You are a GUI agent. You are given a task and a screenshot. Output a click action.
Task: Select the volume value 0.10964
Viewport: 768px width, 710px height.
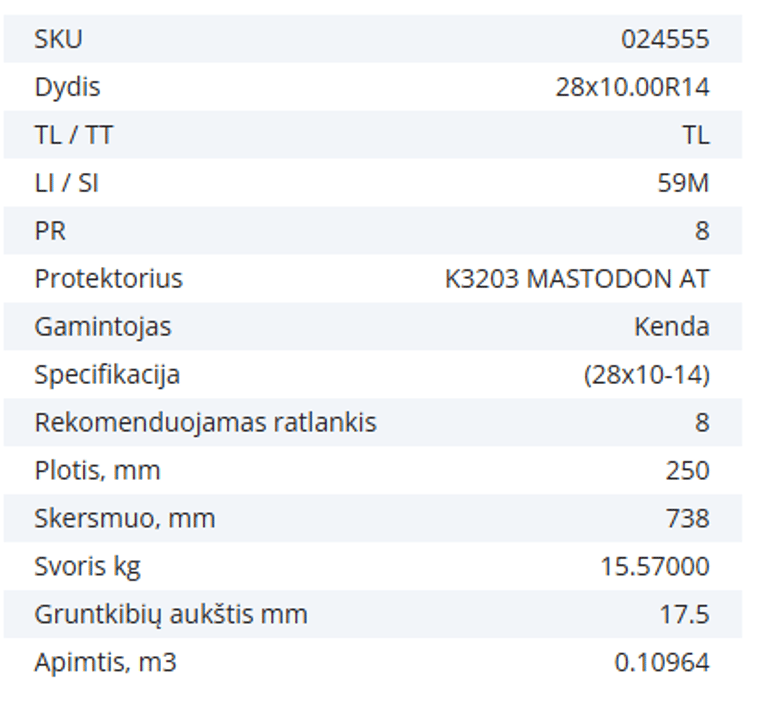pos(661,662)
